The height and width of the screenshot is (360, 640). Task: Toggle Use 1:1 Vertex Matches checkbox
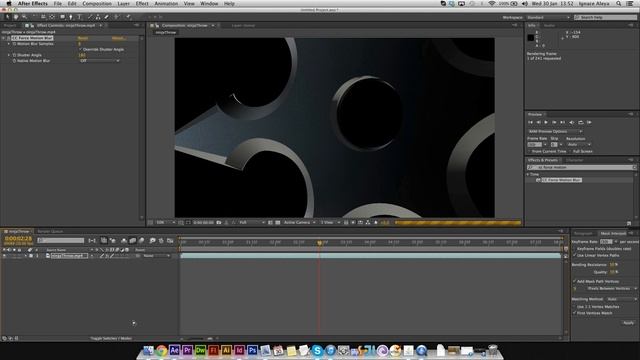575,307
